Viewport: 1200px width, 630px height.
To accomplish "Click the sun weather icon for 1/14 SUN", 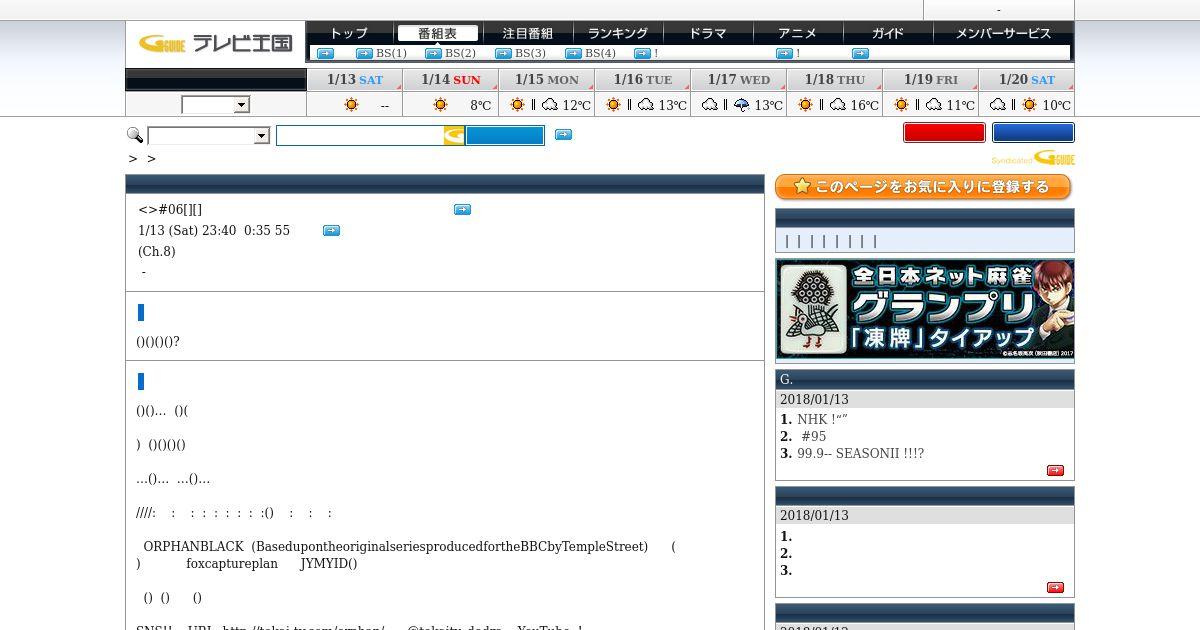I will pos(441,104).
